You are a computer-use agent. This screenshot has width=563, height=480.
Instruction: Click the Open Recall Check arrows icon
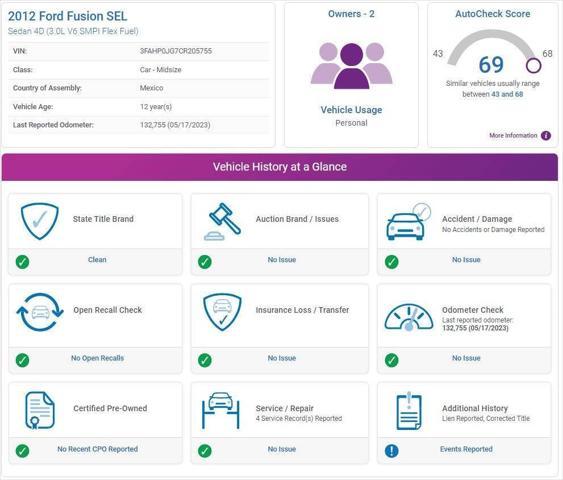pyautogui.click(x=40, y=312)
